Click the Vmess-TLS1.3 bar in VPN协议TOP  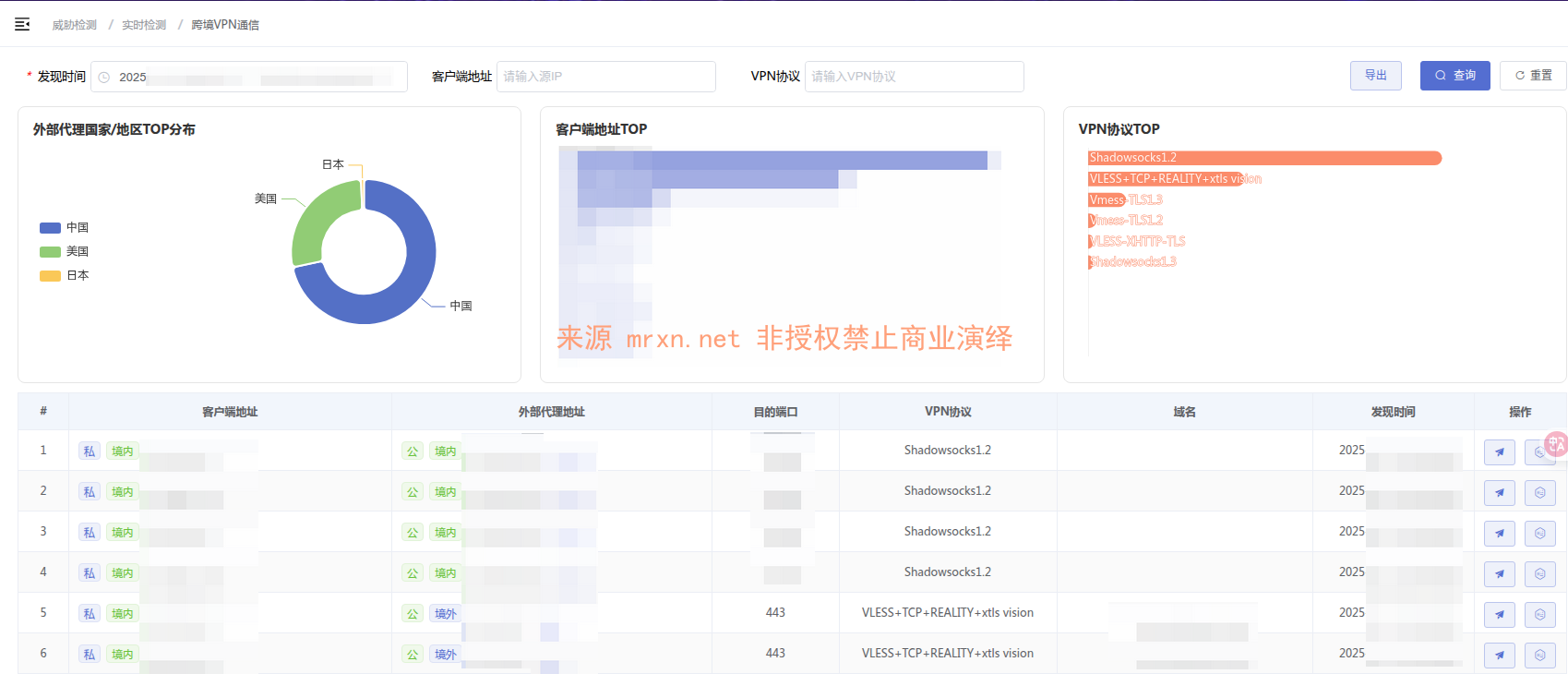click(x=1107, y=199)
